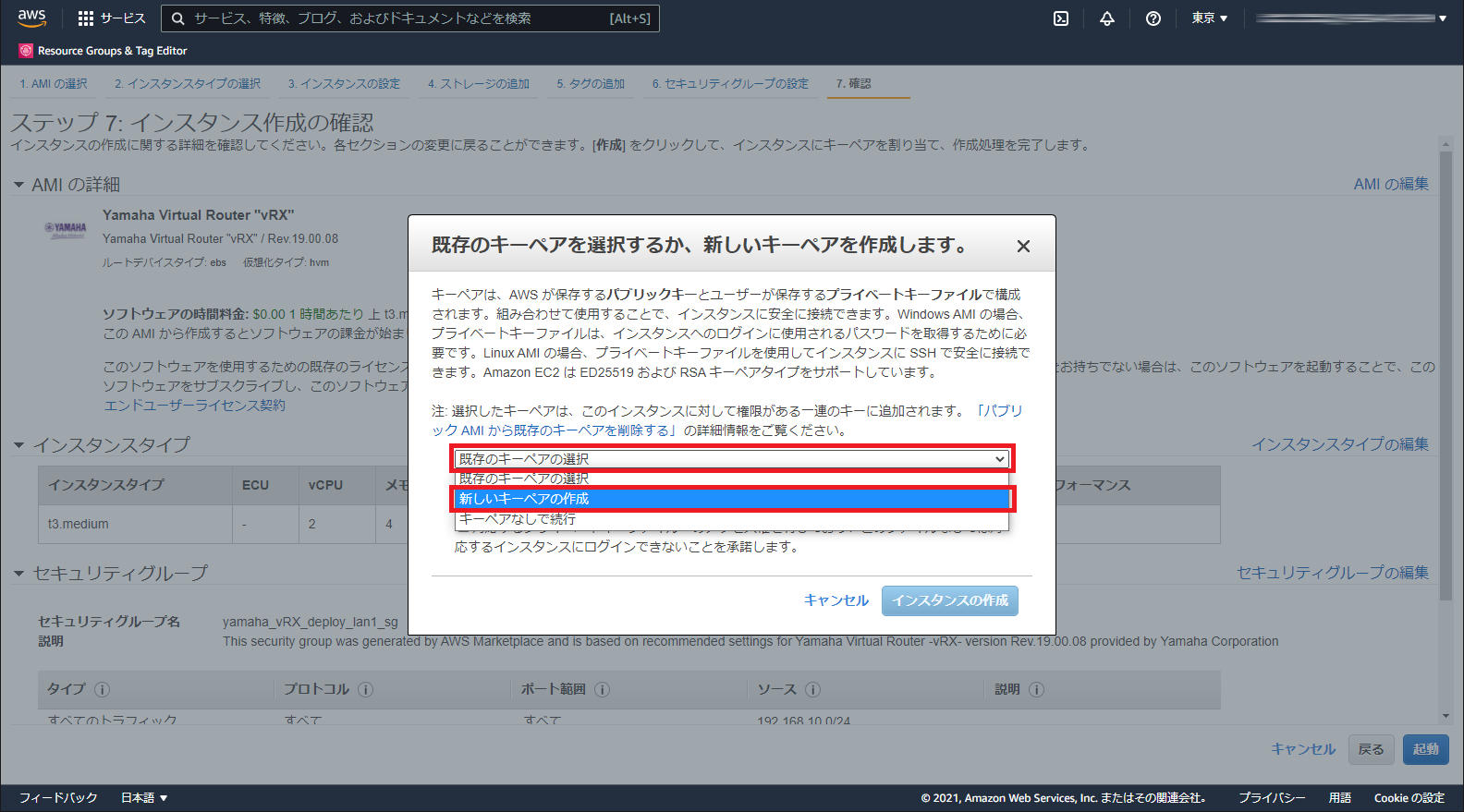Screen dimensions: 1464x812
Task: Open the notifications bell icon
Action: coord(1106,18)
